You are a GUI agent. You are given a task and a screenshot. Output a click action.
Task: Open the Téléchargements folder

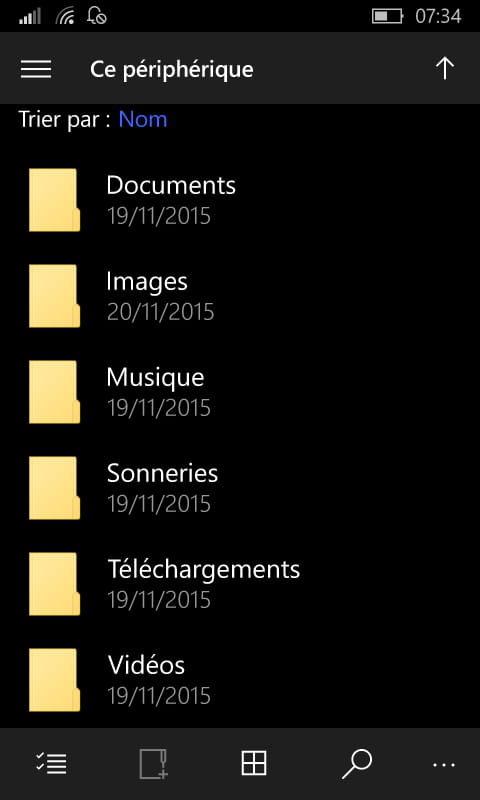240,584
